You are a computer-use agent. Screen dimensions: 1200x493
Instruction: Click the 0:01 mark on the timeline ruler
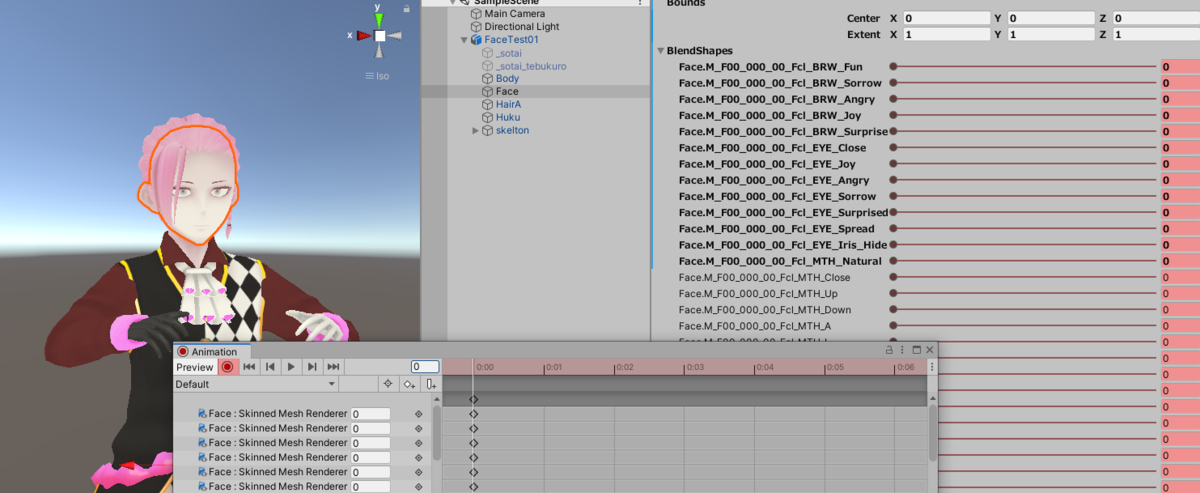click(x=553, y=367)
